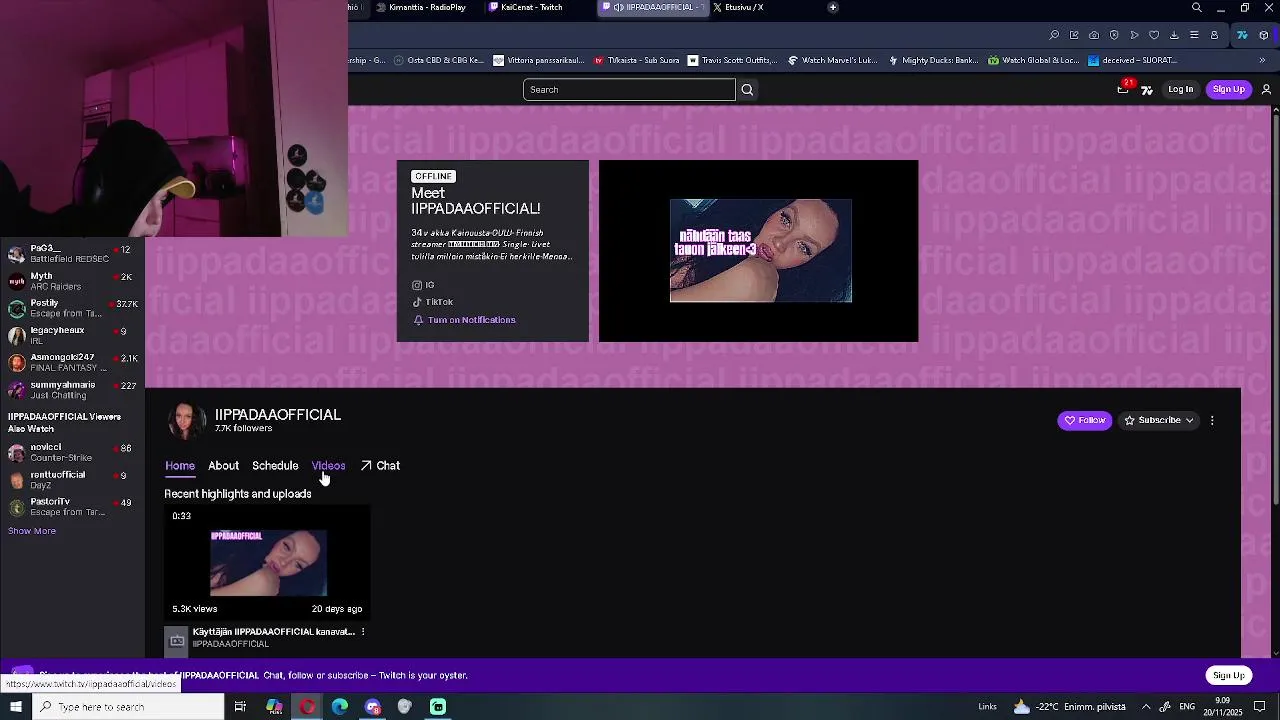1280x720 pixels.
Task: Open the Windows Start menu
Action: [15, 707]
